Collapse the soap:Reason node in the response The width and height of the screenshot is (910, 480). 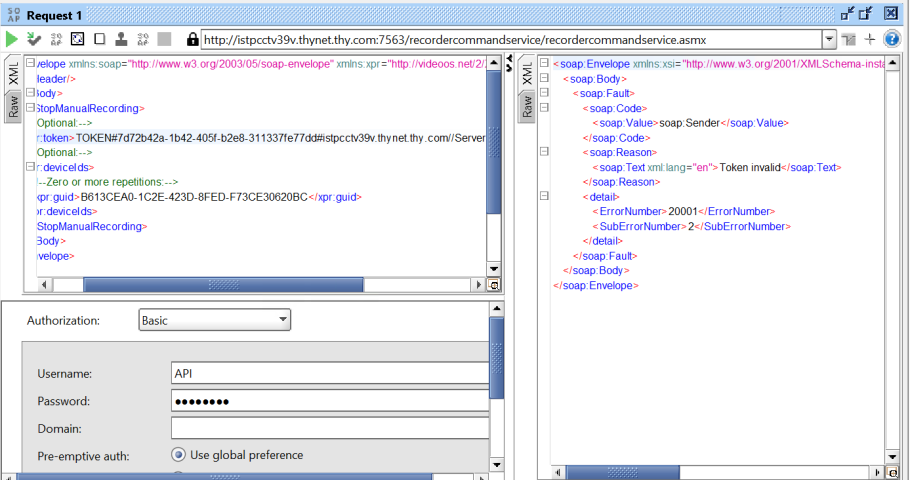pos(545,152)
